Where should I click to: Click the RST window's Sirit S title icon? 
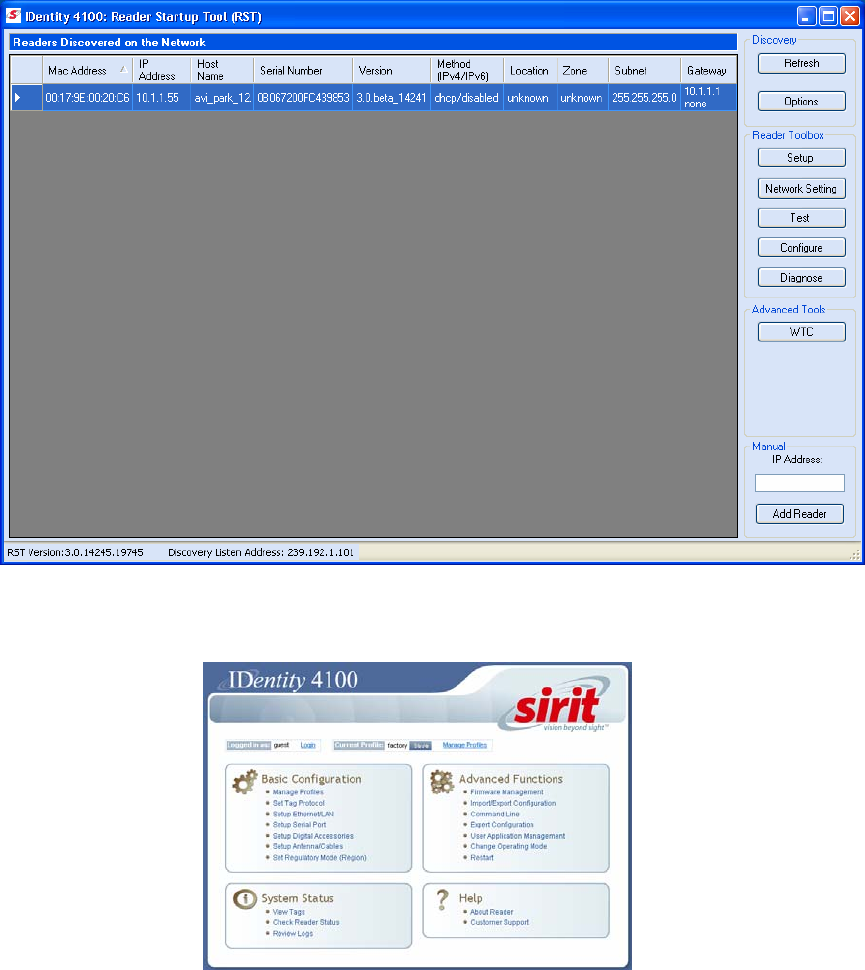[13, 15]
